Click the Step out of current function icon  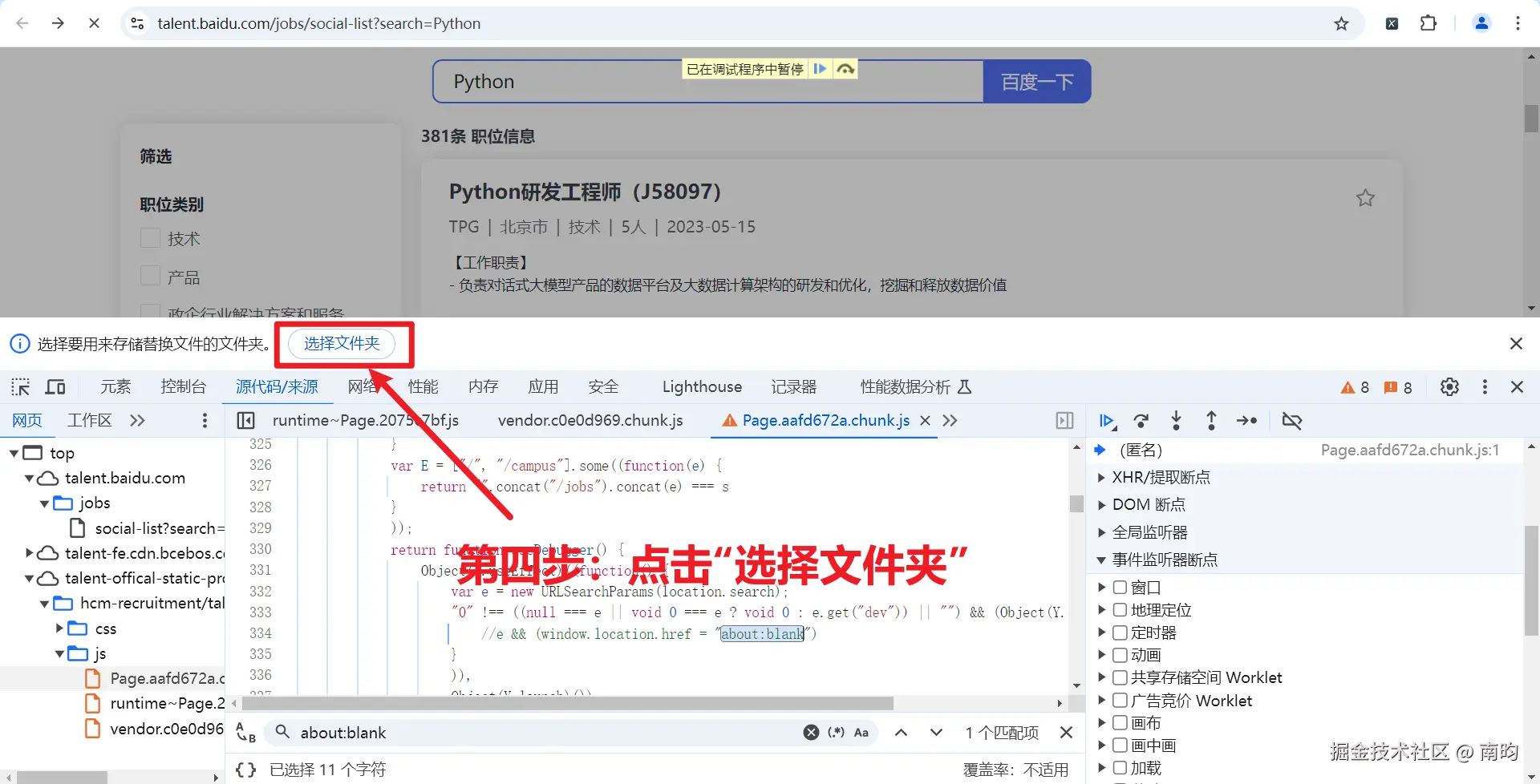(x=1211, y=420)
